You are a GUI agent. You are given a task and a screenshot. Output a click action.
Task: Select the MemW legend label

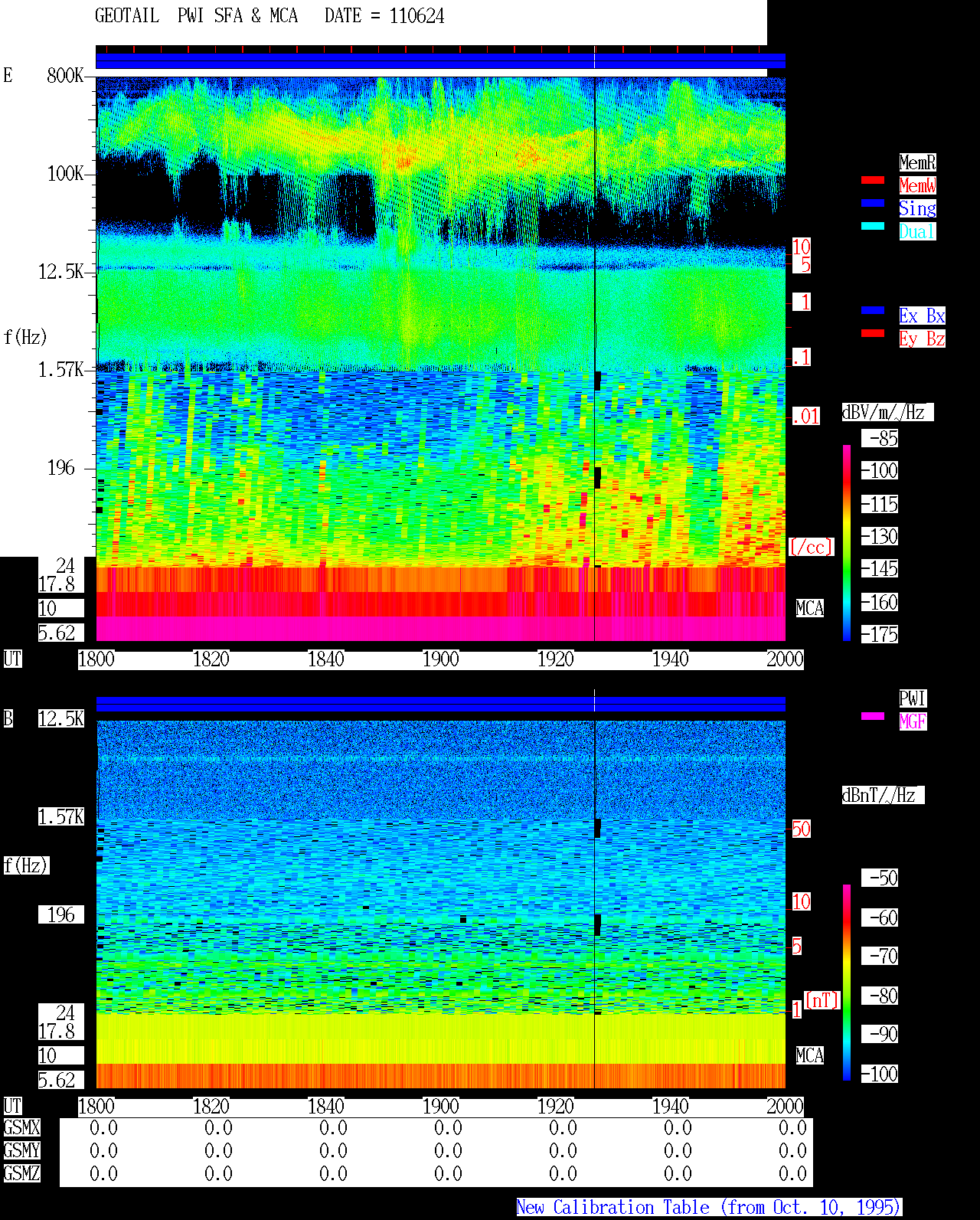tap(917, 185)
